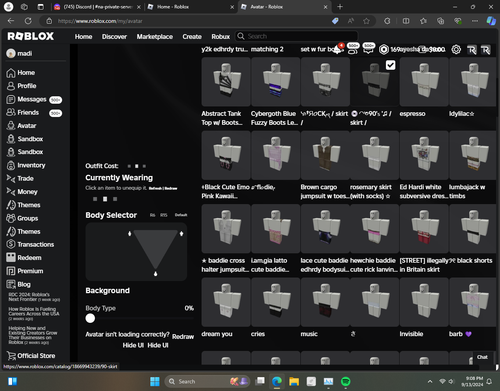Open the Chat button

pos(482,357)
